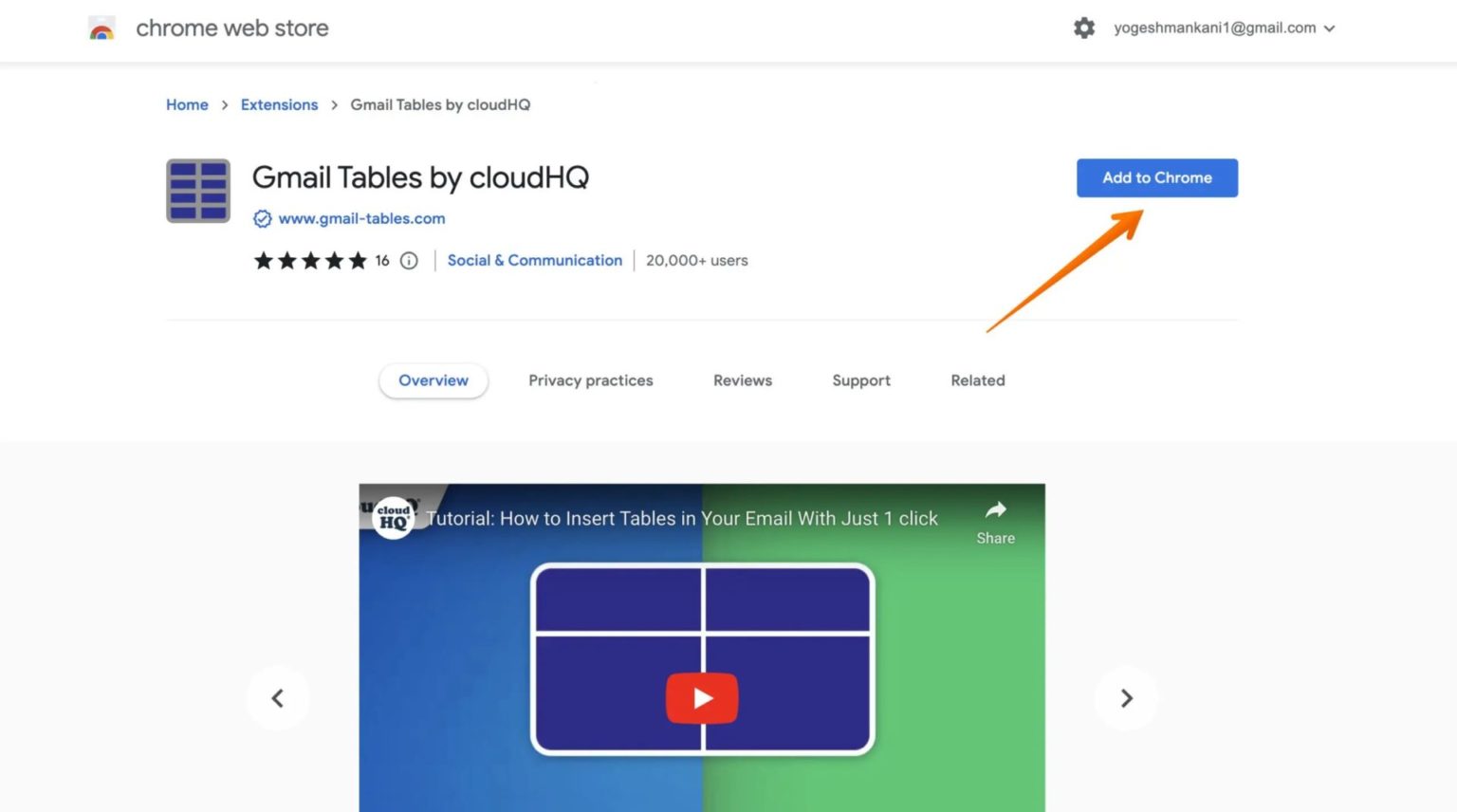The image size is (1457, 812).
Task: Navigate to Extensions via the breadcrumb
Action: (279, 104)
